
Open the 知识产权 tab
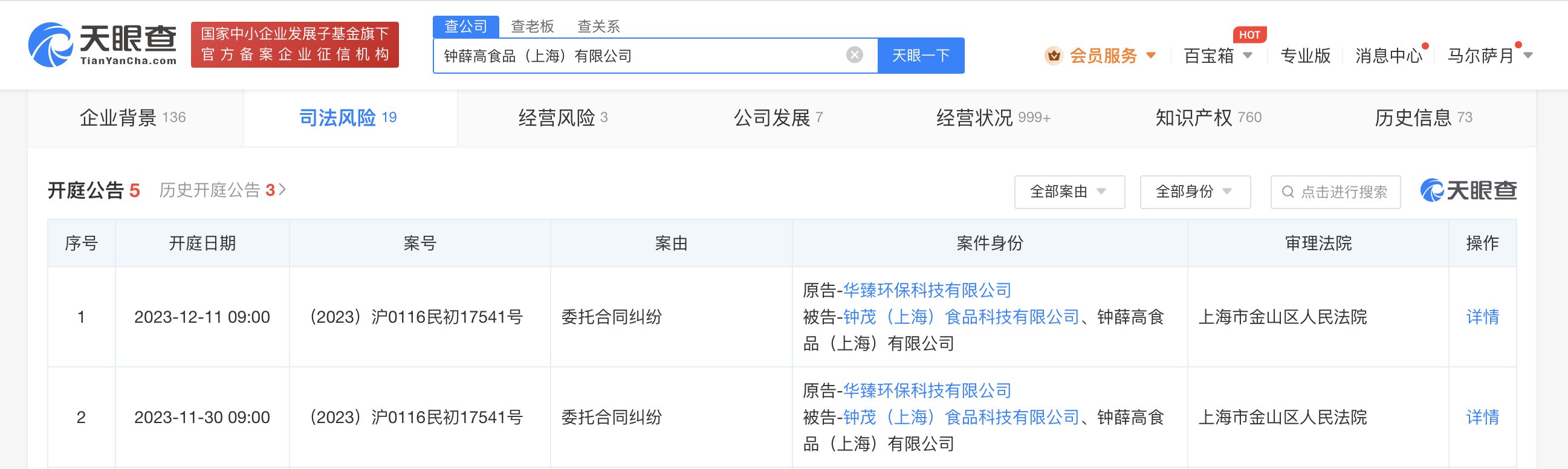(x=1208, y=118)
